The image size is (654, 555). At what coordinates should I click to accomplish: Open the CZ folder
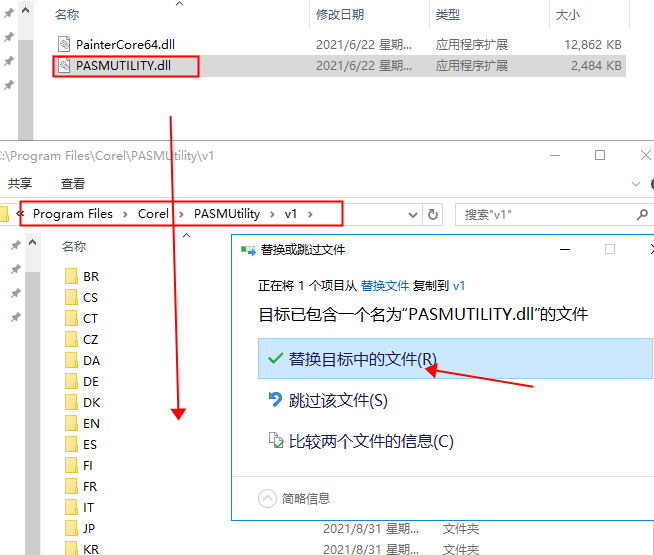[x=82, y=339]
